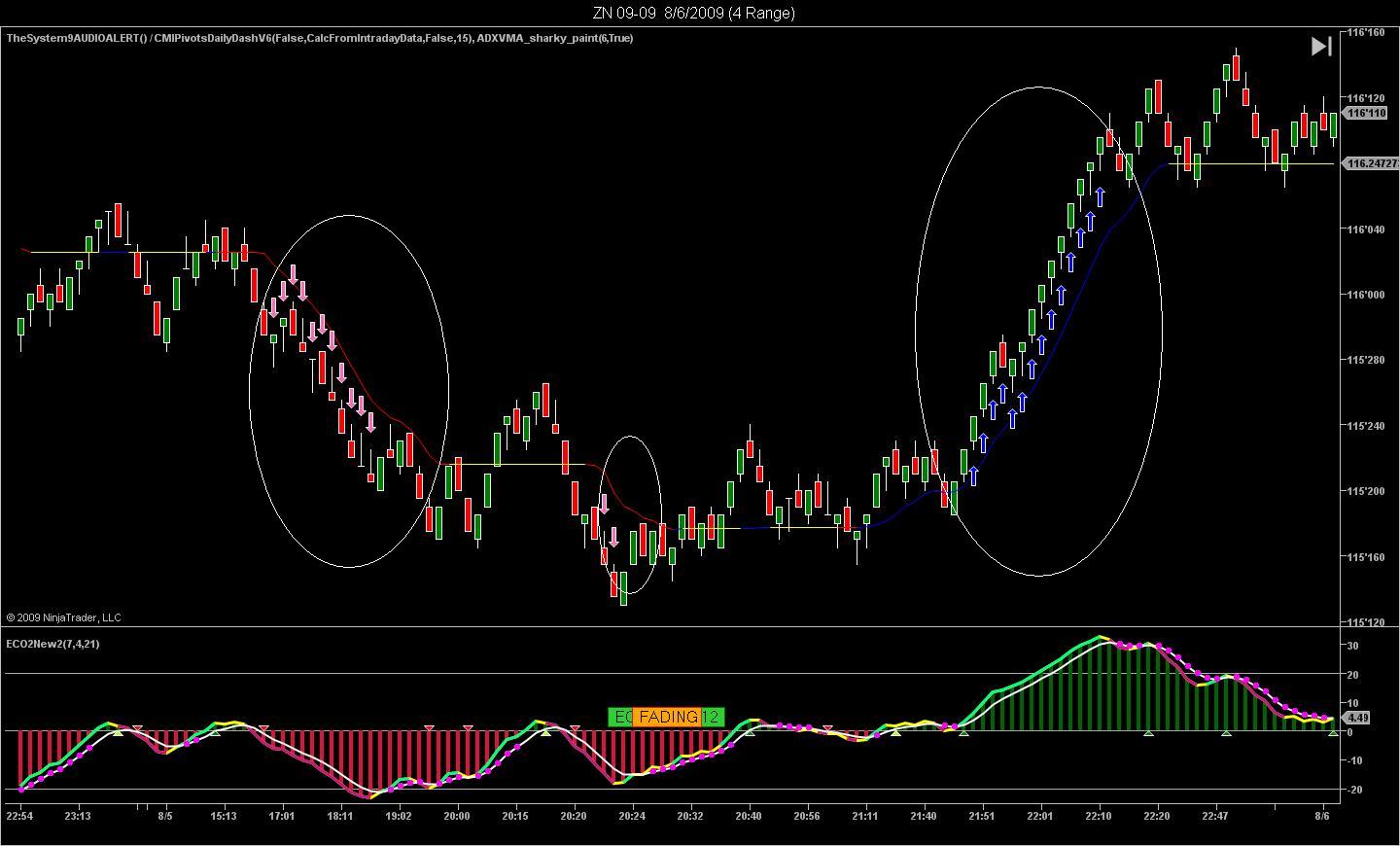Click the 21:51 time axis label
Image resolution: width=1400 pixels, height=846 pixels.
point(982,816)
